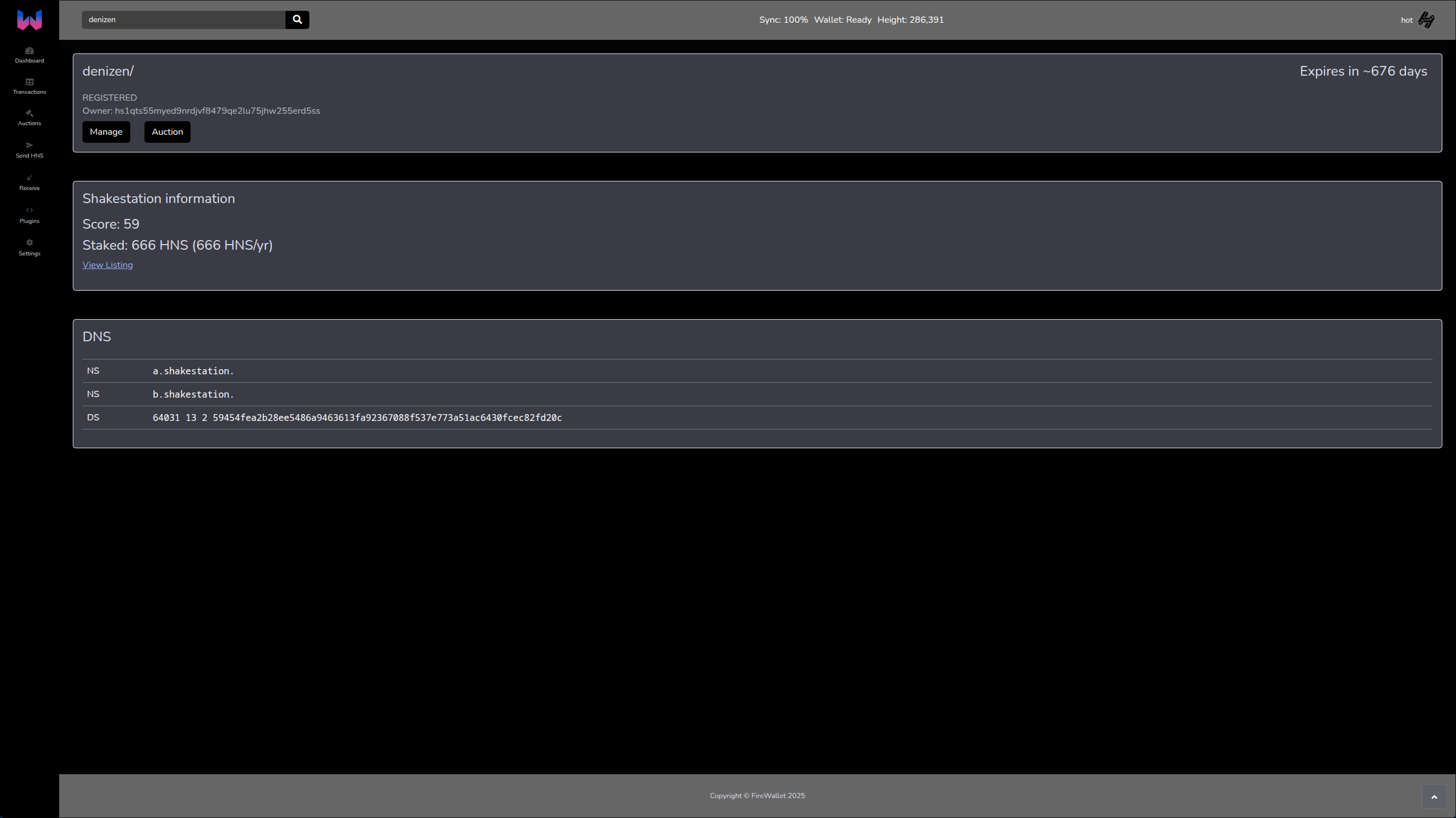Open the Auctions page
This screenshot has height=818, width=1456.
(x=30, y=118)
